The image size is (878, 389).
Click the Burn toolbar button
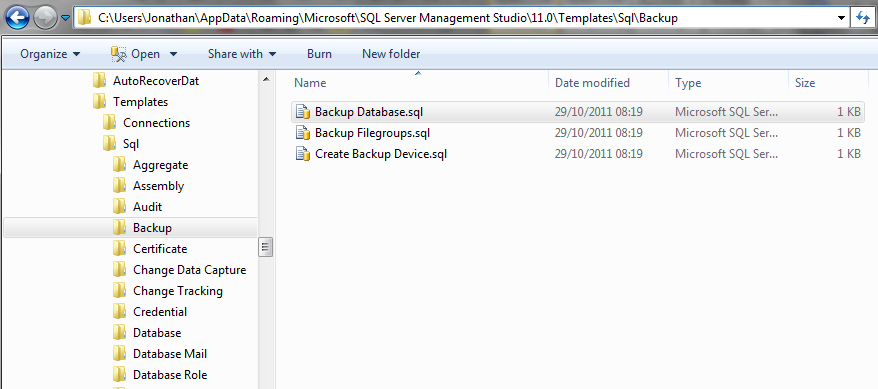point(319,54)
